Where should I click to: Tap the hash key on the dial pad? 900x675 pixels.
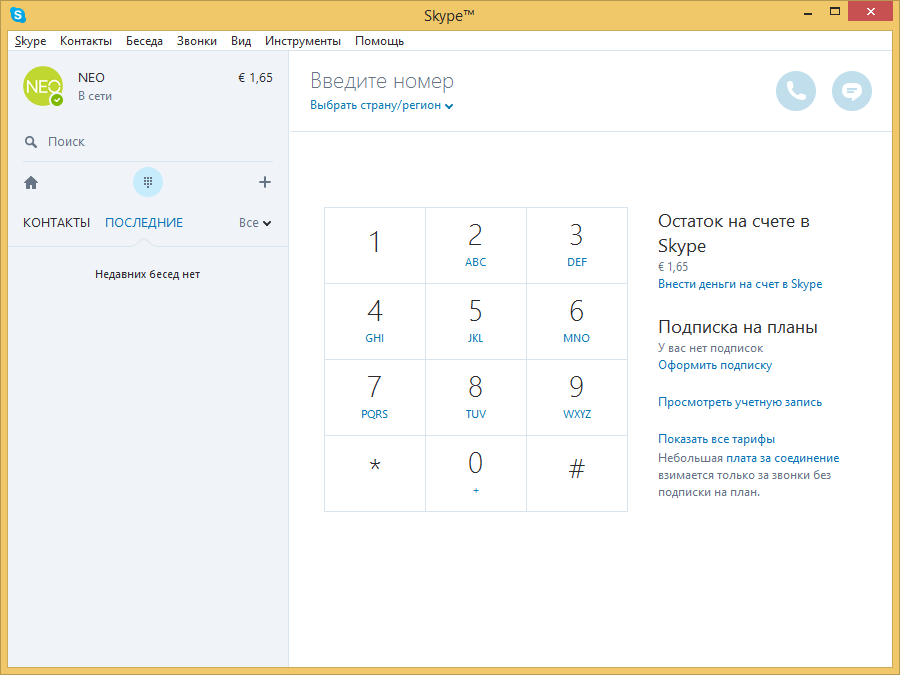[577, 474]
